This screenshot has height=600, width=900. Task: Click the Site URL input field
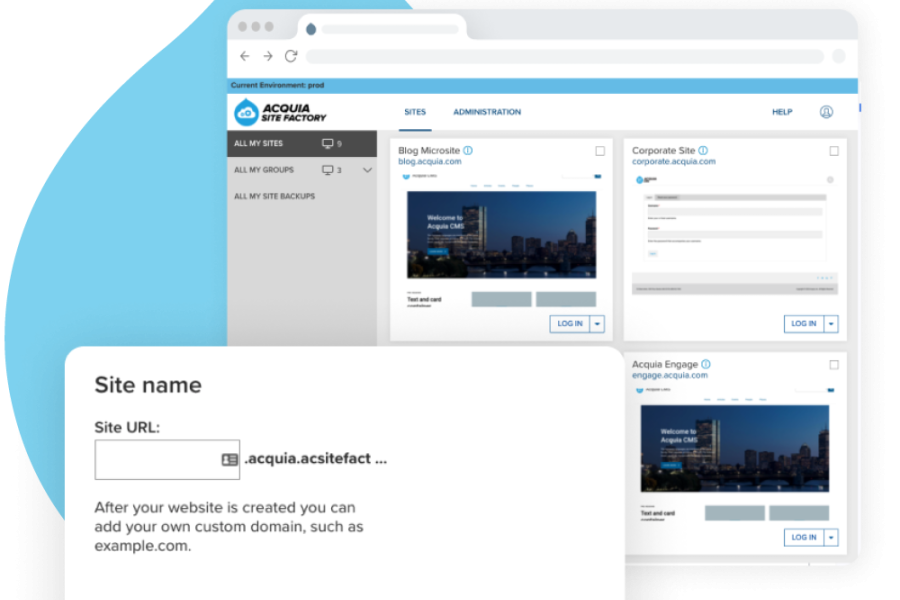point(156,460)
